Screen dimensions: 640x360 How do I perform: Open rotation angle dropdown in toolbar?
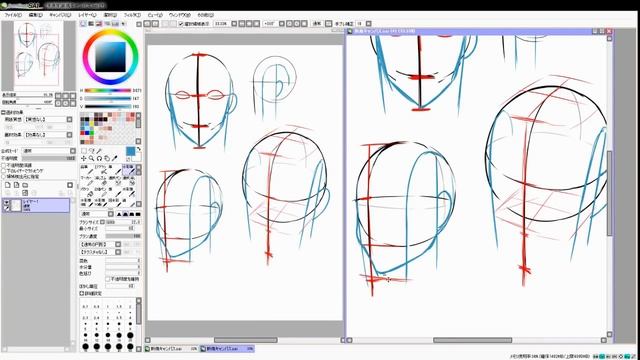pyautogui.click(x=281, y=24)
